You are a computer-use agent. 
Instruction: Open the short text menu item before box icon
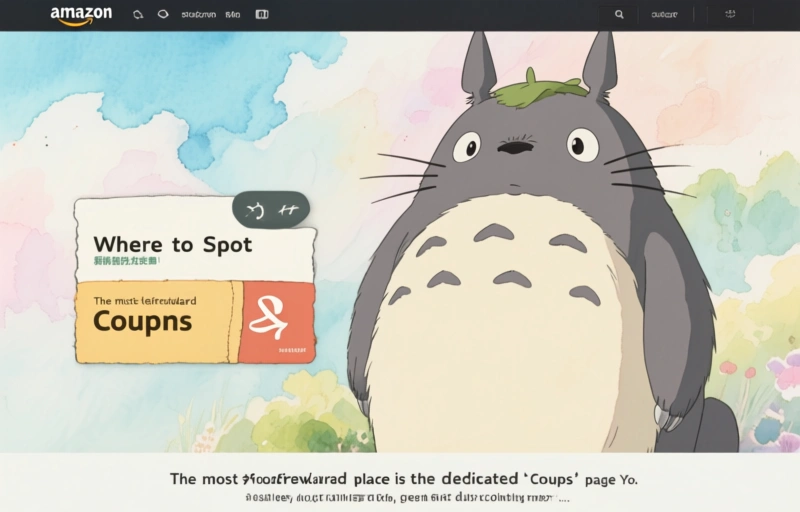pos(233,15)
